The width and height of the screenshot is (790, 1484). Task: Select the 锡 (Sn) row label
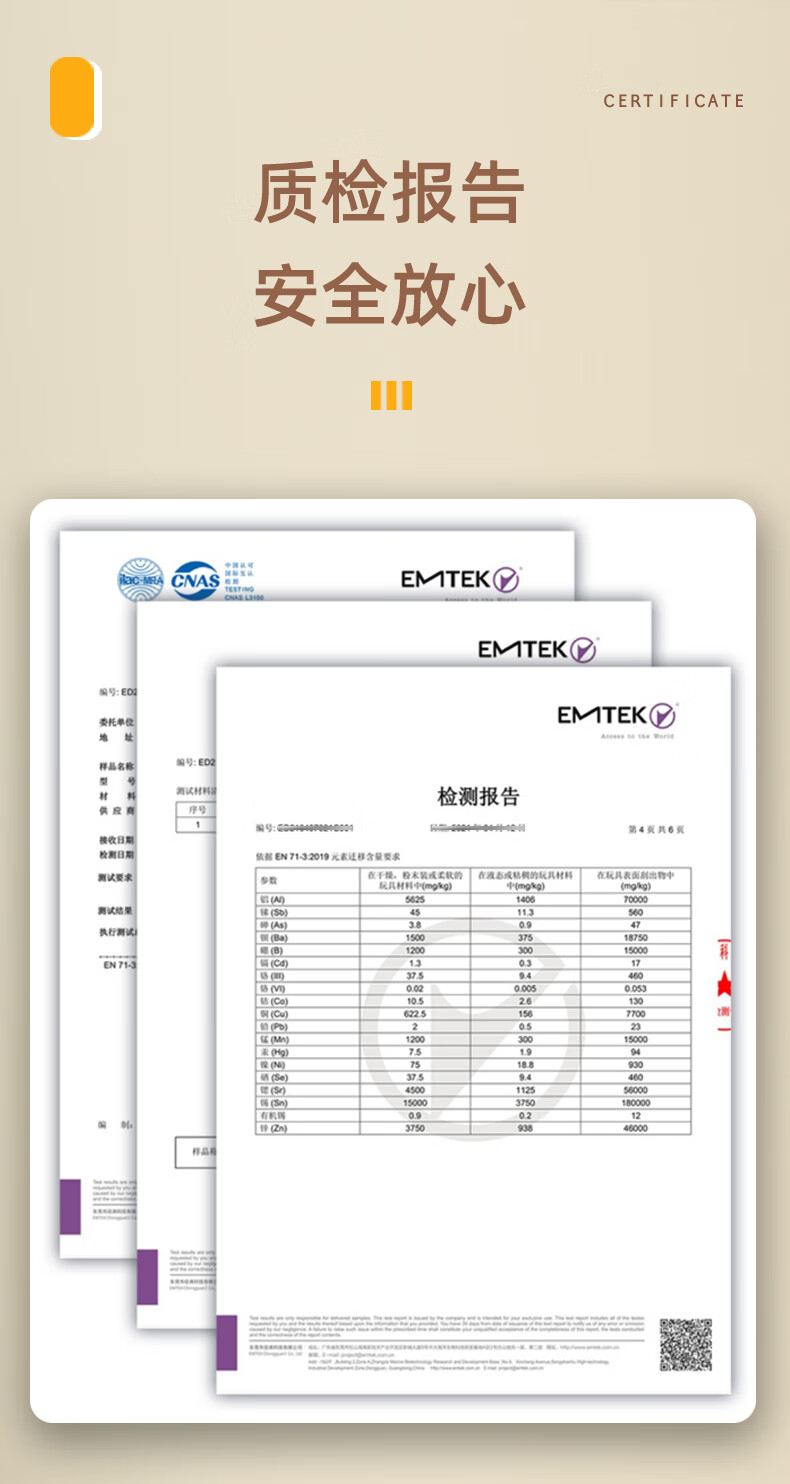(x=273, y=1103)
